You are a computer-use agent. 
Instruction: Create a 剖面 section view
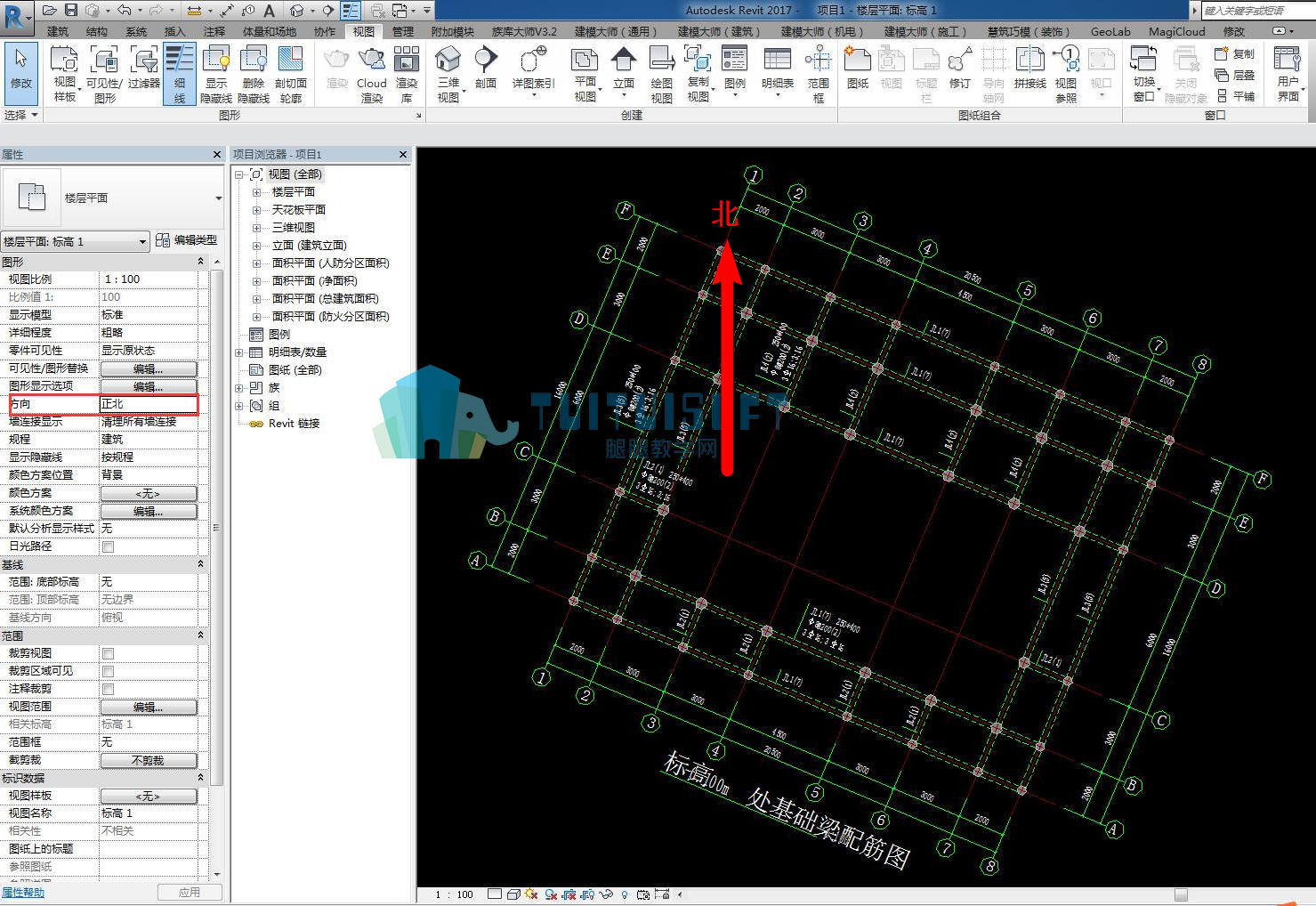click(x=485, y=68)
